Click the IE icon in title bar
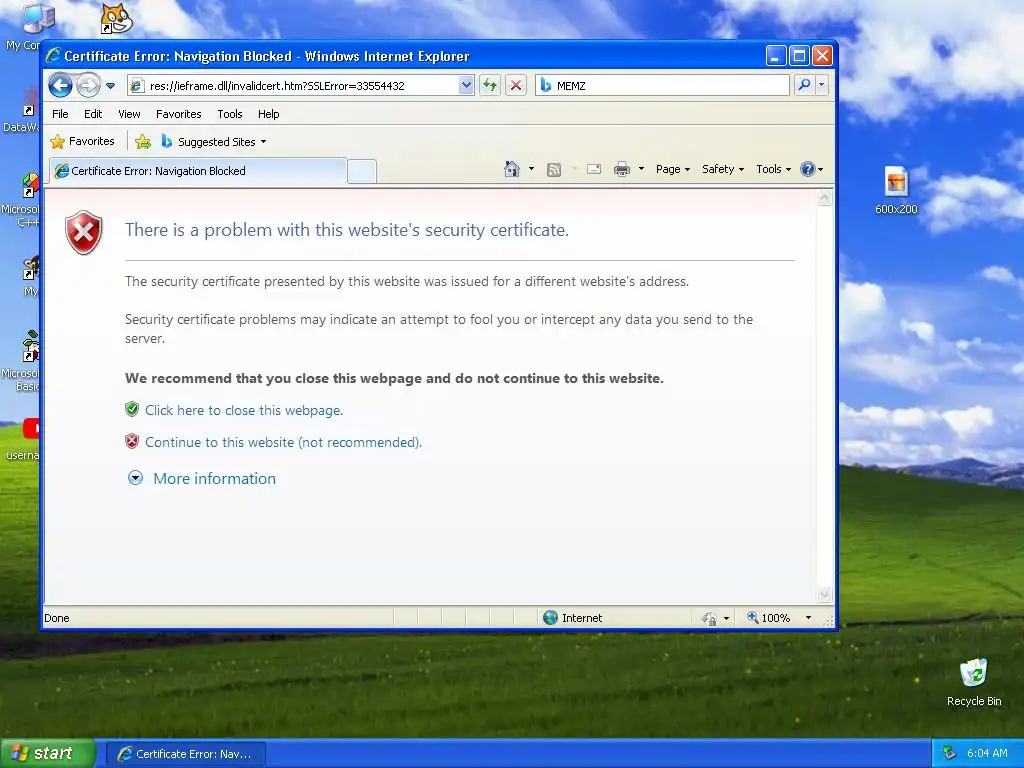Screen dimensions: 1024x768 click(54, 56)
